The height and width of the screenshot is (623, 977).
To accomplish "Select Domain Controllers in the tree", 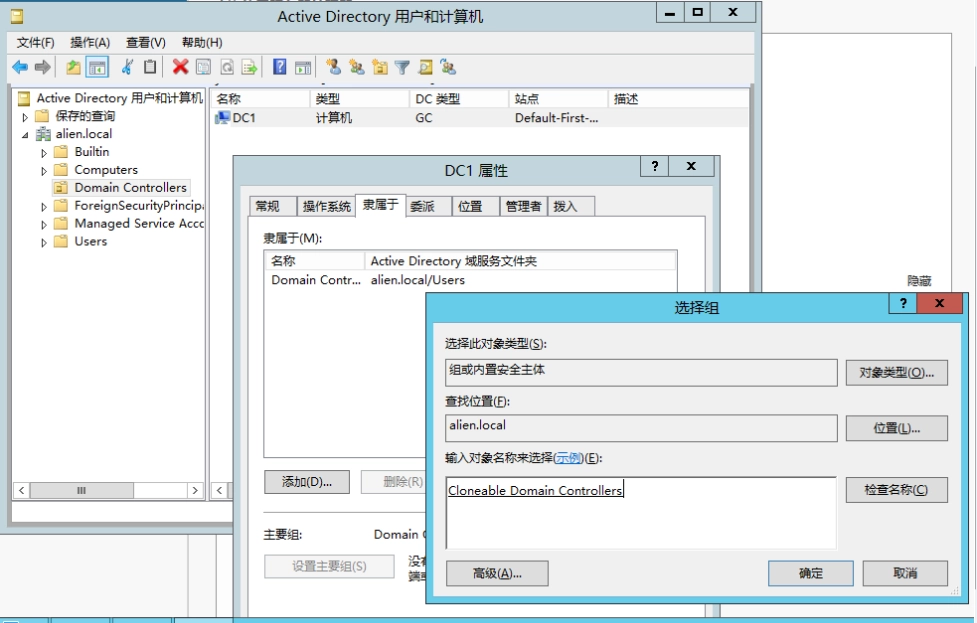I will (x=130, y=188).
